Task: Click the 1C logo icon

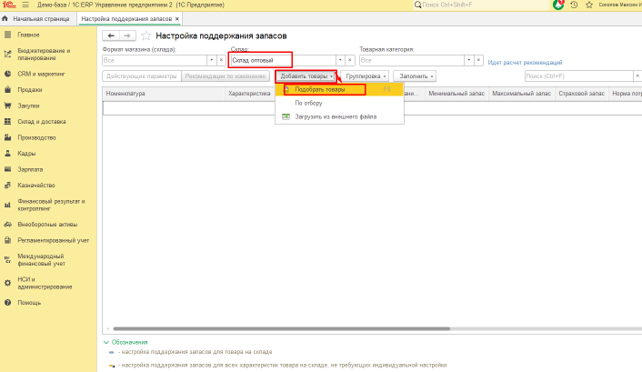Action: point(9,5)
